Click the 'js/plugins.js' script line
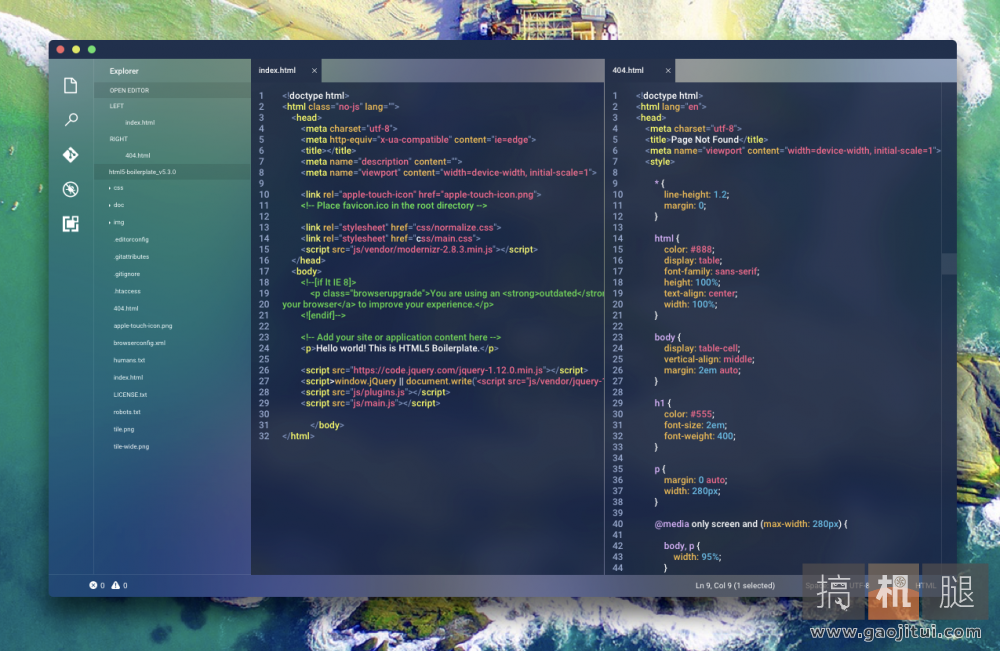Screen dimensions: 1000x651 [375, 392]
